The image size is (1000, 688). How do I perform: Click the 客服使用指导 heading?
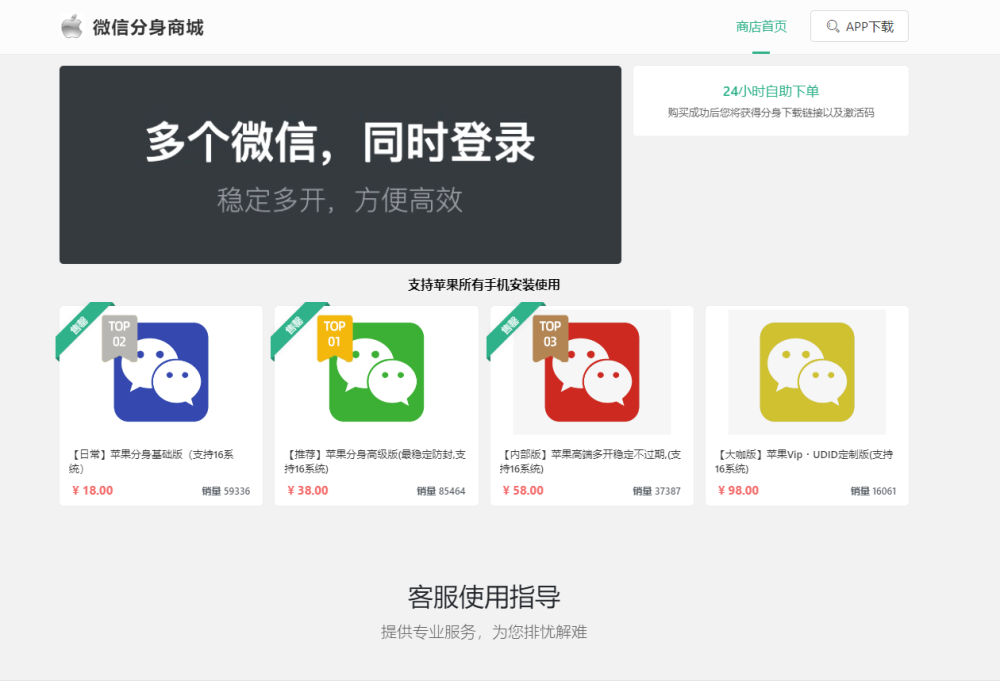[x=484, y=597]
